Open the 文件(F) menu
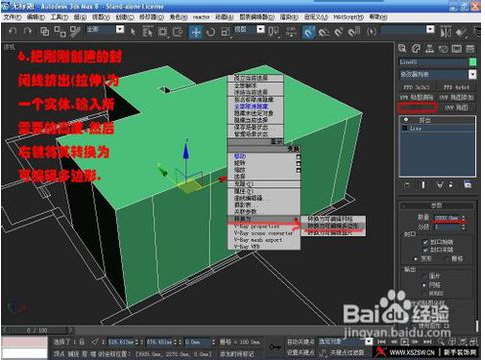Image resolution: width=485 pixels, height=360 pixels. pos(12,17)
